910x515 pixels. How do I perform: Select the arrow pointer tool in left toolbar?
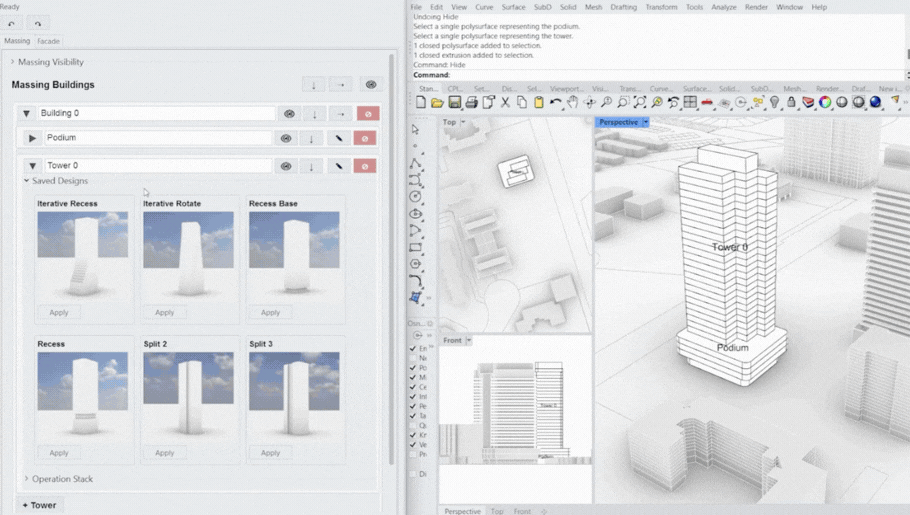[x=415, y=129]
